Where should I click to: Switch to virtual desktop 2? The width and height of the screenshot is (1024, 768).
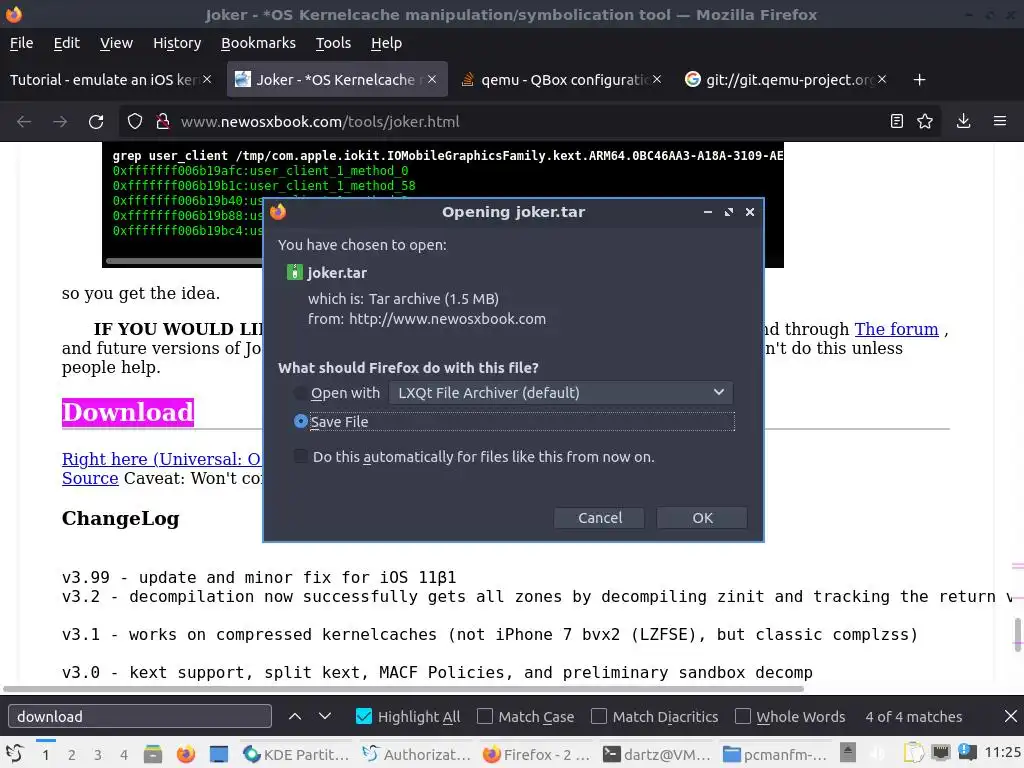click(x=71, y=755)
